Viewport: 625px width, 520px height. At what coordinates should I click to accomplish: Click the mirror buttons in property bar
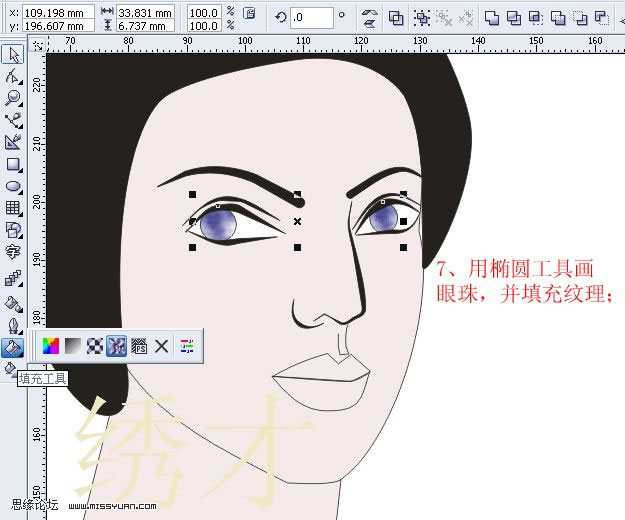pos(369,17)
